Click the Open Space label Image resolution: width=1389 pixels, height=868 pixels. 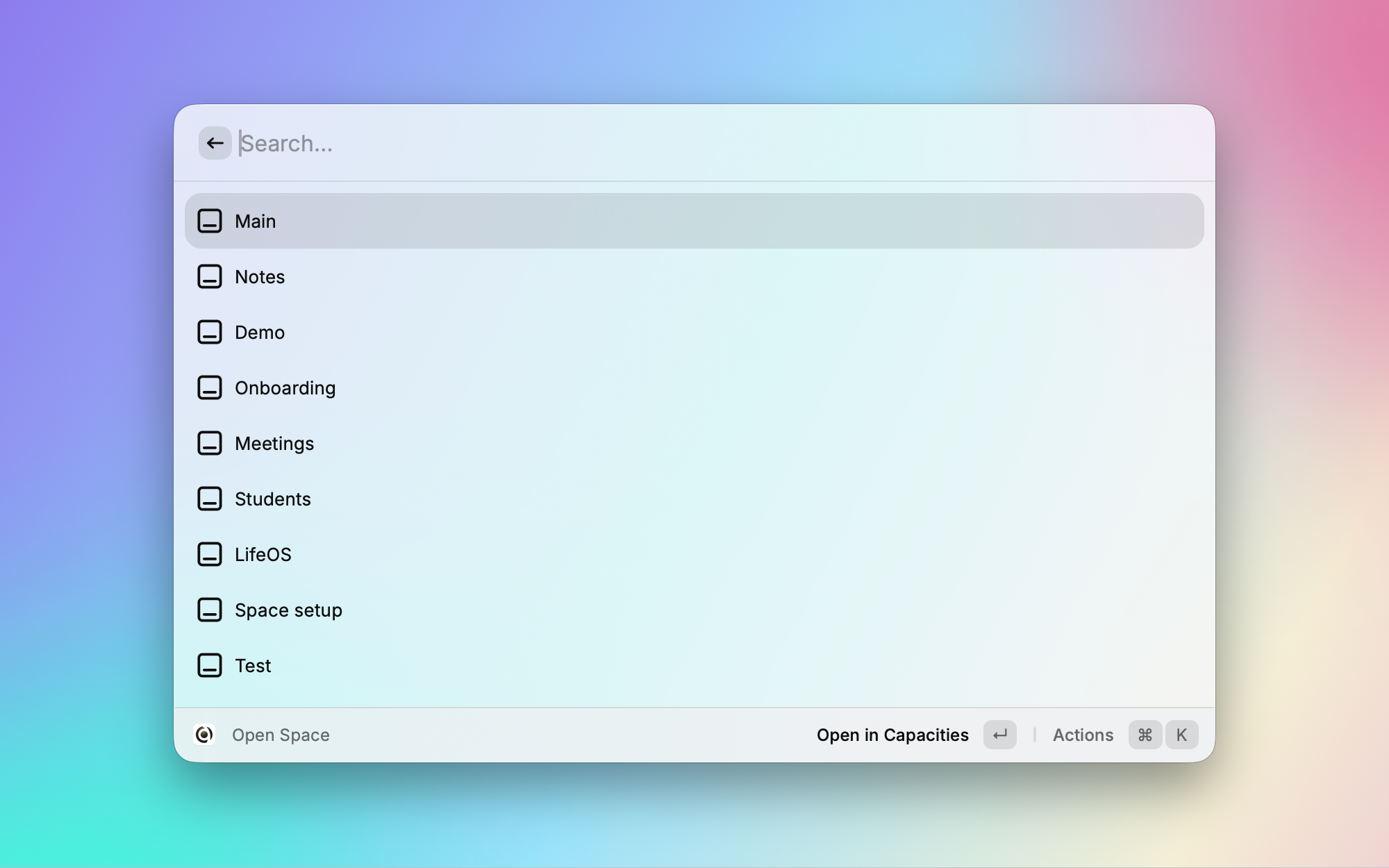tap(281, 735)
